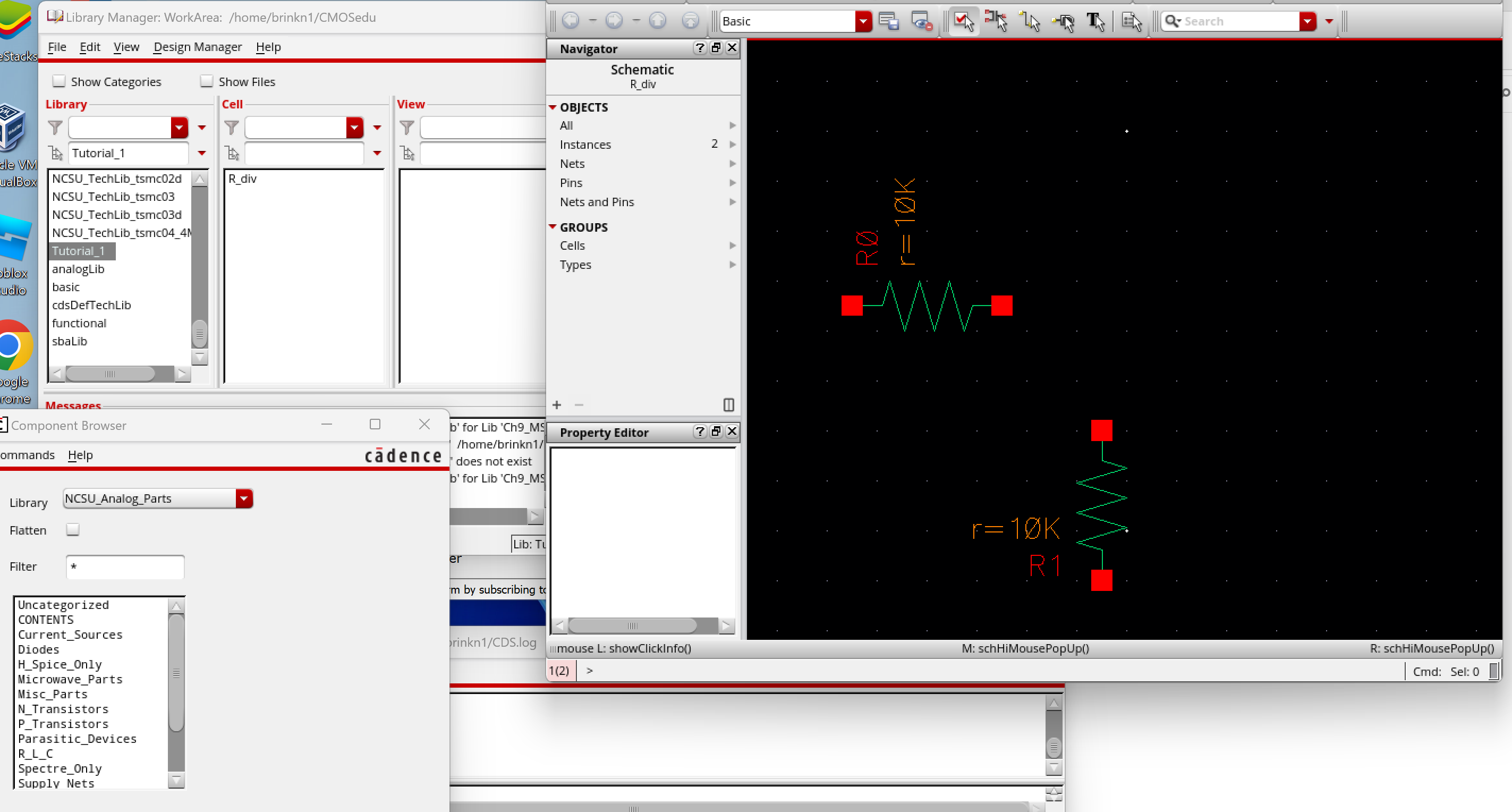Enable the Show Categories checkbox
This screenshot has width=1512, height=812.
(x=58, y=81)
